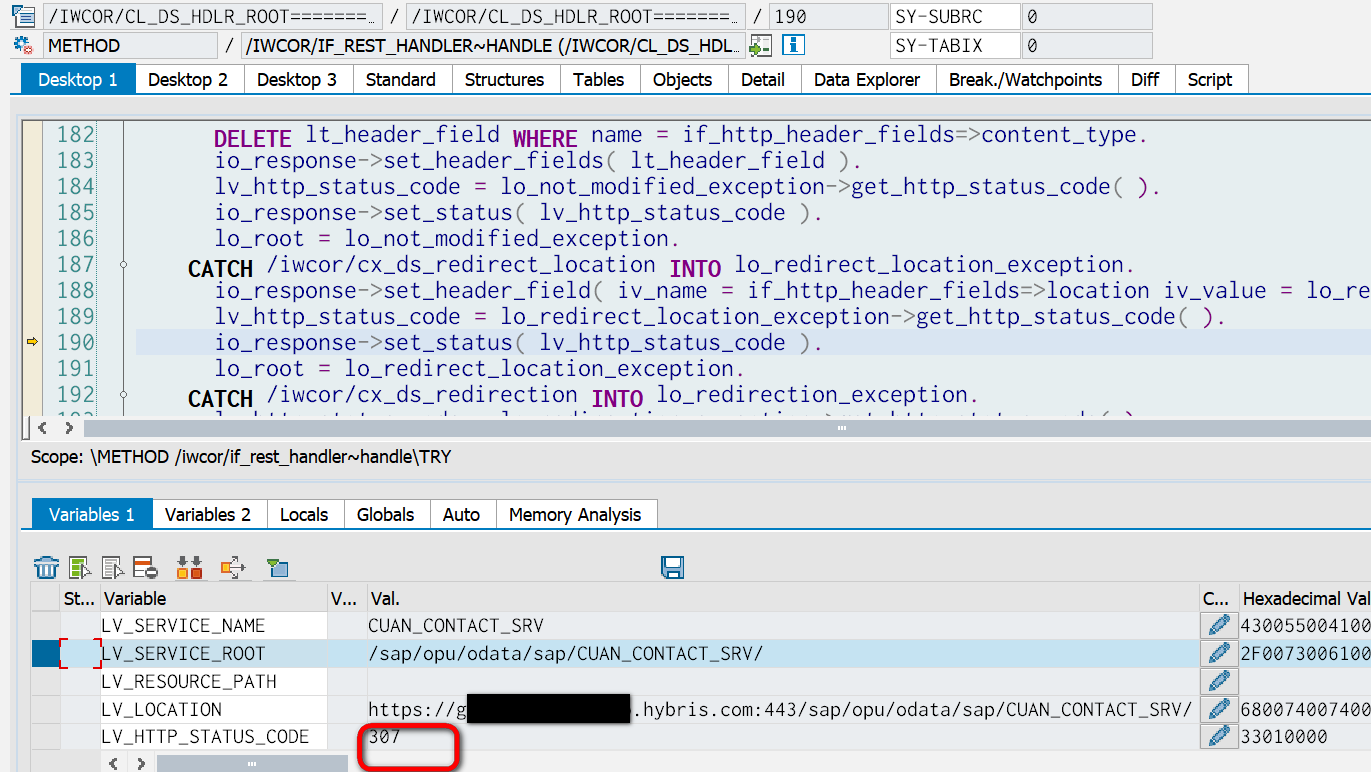Click the 307 status code value
The width and height of the screenshot is (1371, 772).
tap(384, 737)
